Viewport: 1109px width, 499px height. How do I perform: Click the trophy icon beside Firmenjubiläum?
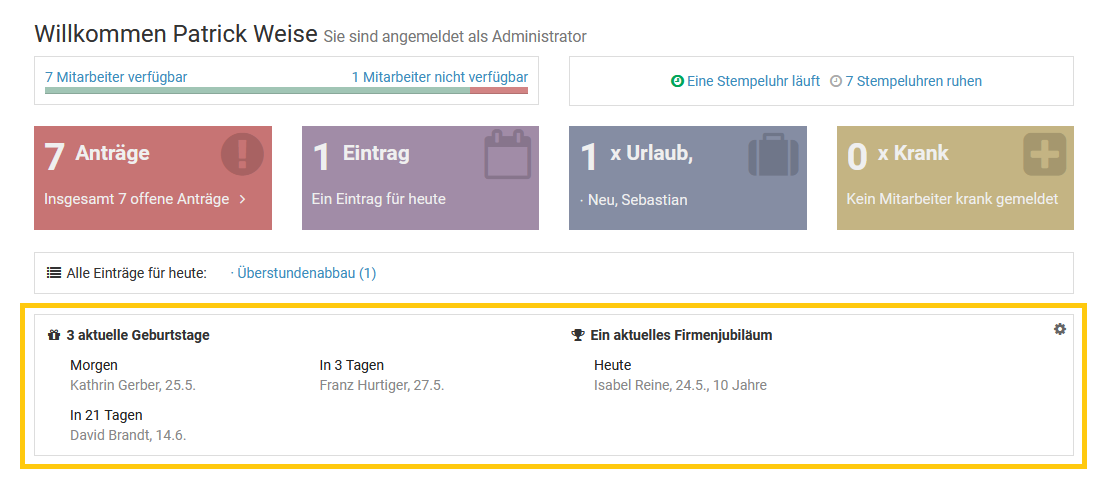(x=578, y=336)
